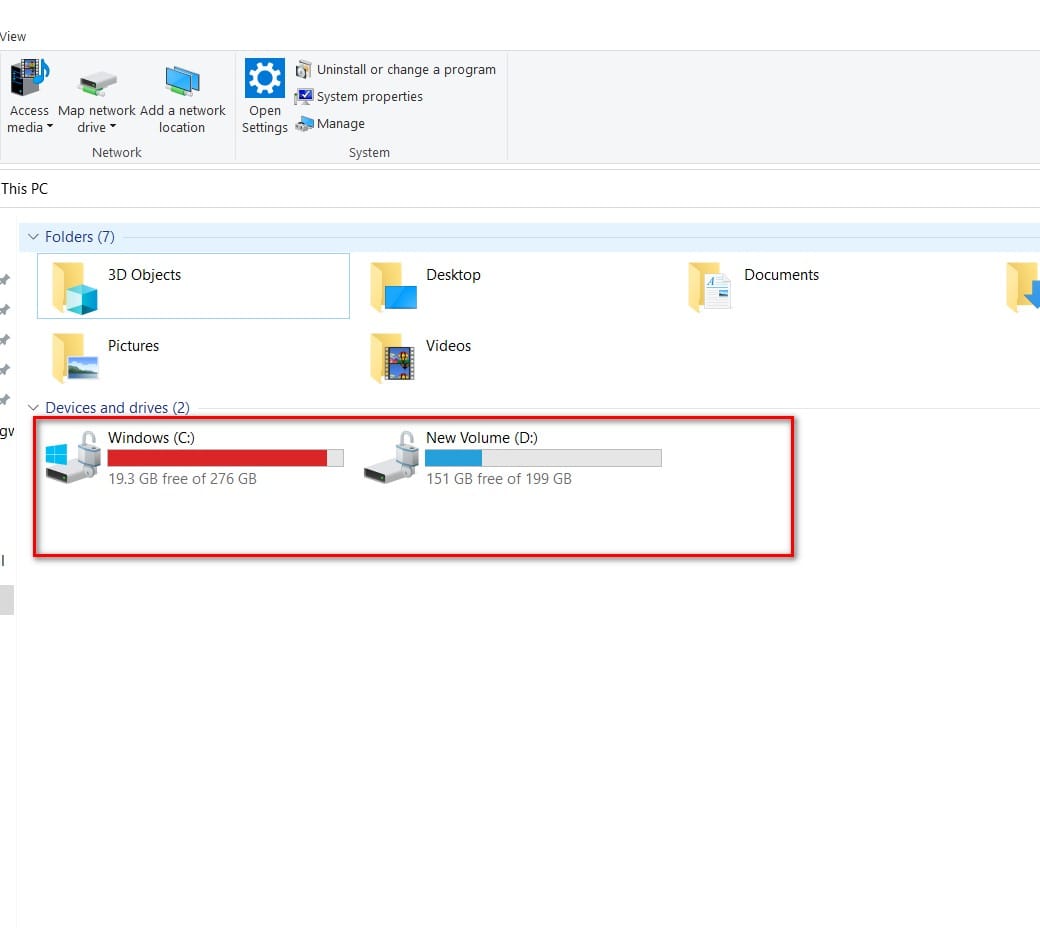Select the Documents folder icon
The width and height of the screenshot is (1040, 928).
[710, 287]
